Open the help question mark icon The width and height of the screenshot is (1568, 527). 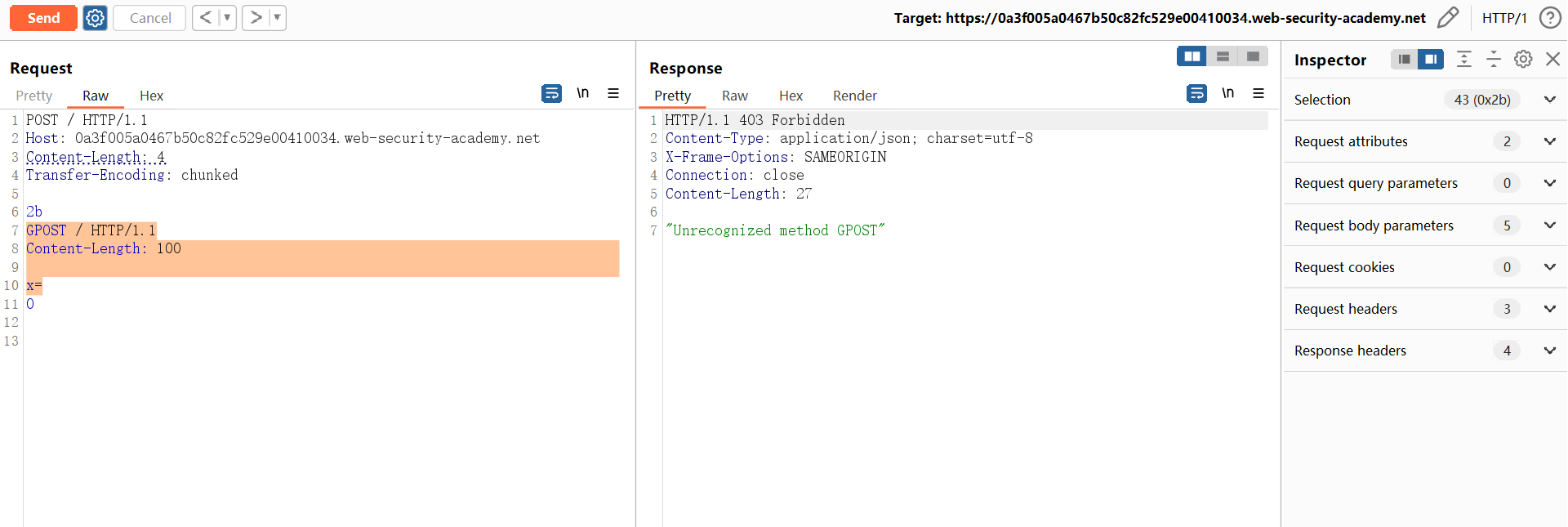(1550, 18)
